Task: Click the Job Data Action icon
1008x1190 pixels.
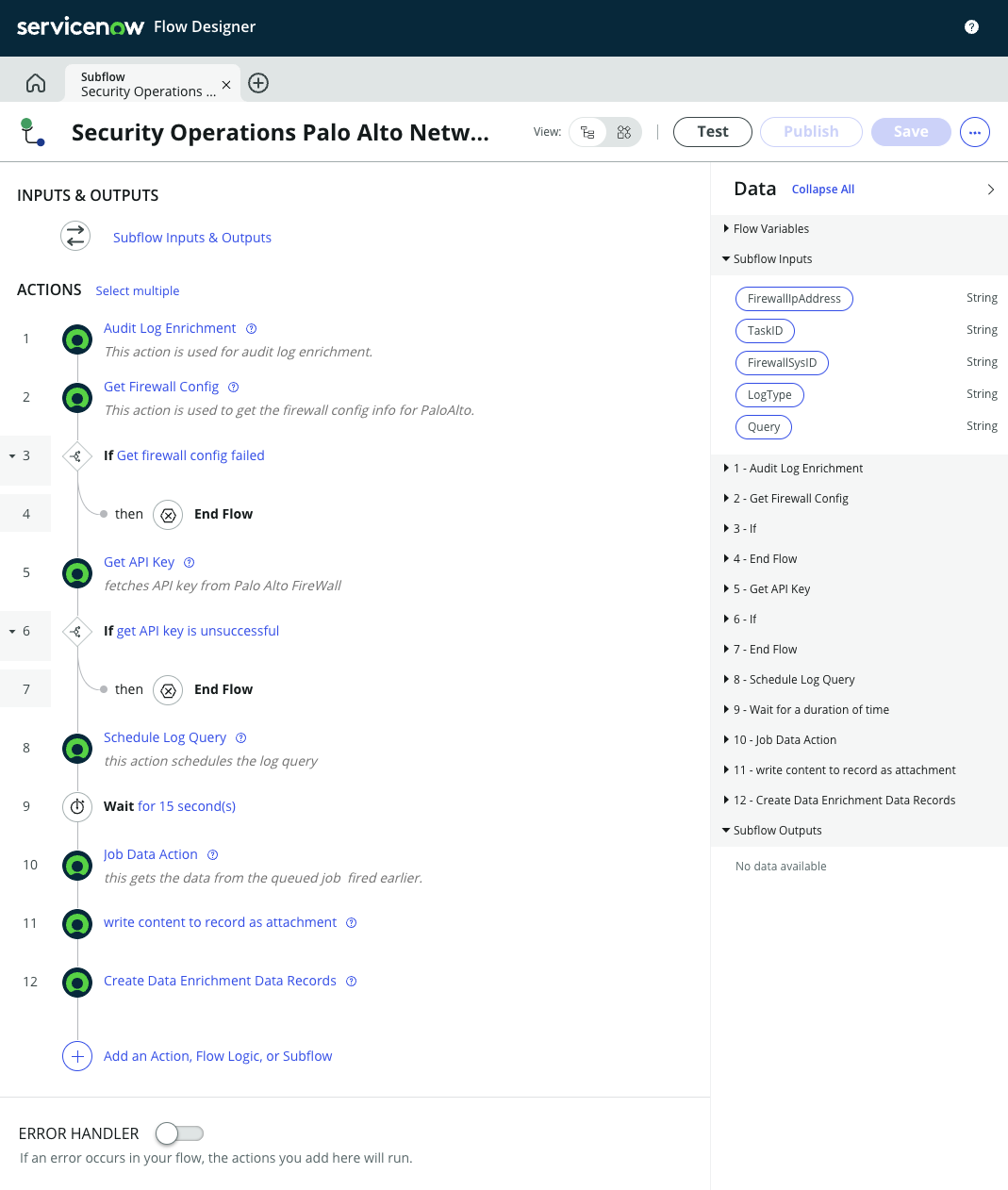Action: (x=77, y=866)
